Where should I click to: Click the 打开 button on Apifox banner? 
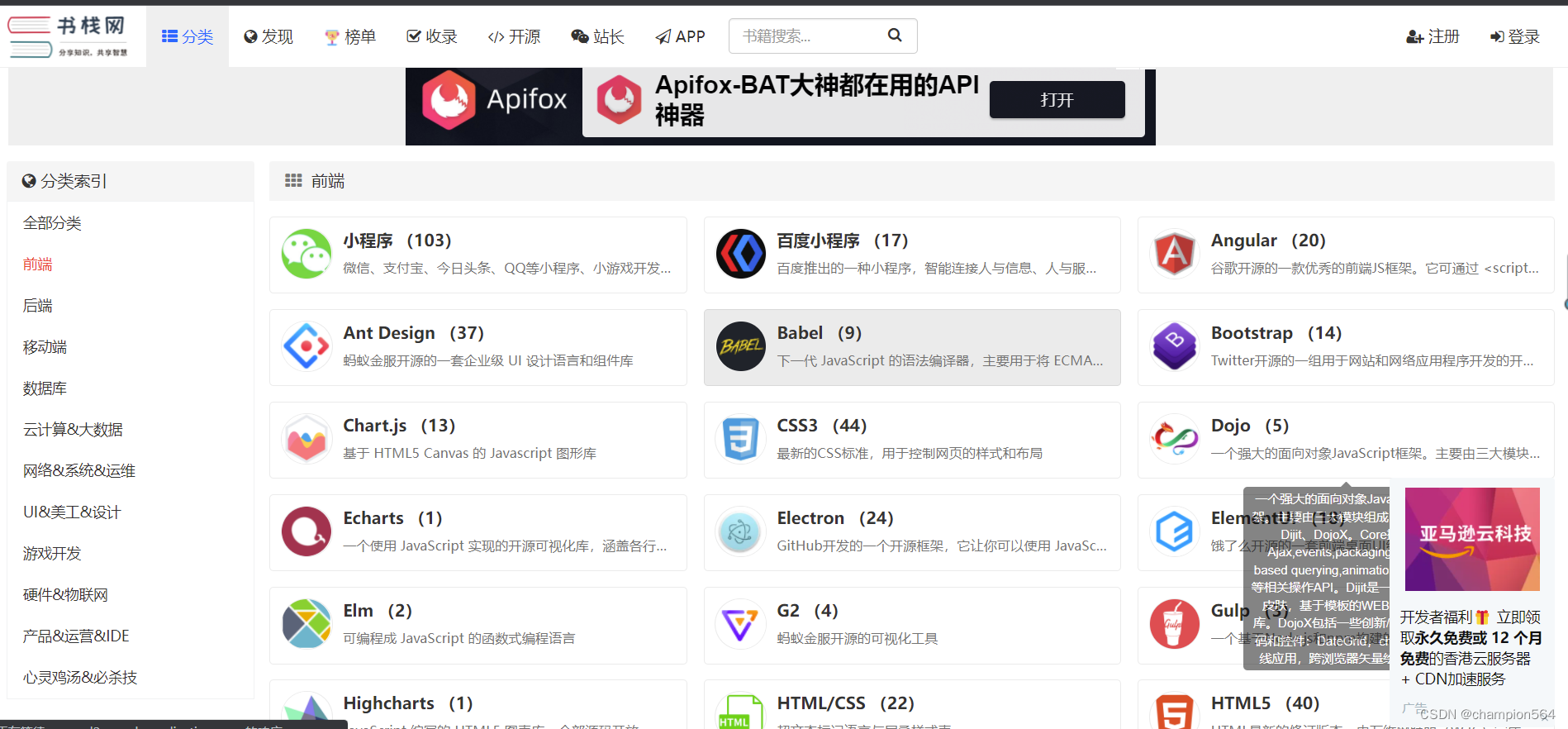[x=1057, y=99]
